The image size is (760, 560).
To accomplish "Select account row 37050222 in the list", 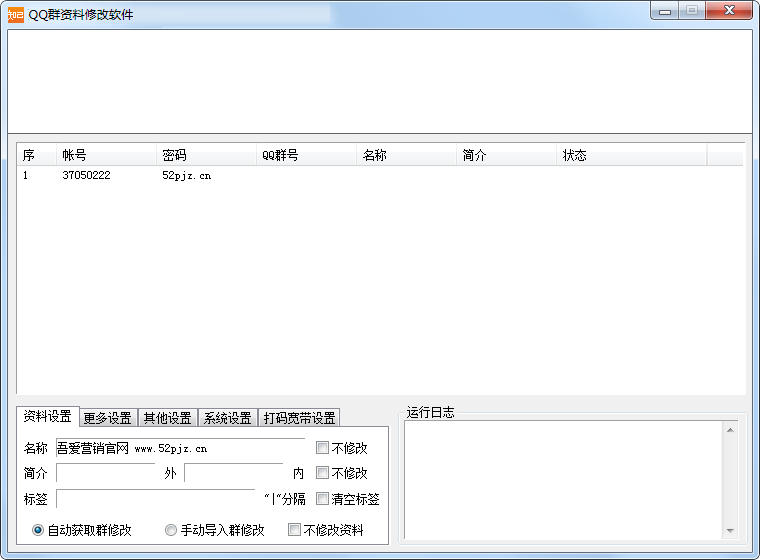I will click(x=86, y=175).
